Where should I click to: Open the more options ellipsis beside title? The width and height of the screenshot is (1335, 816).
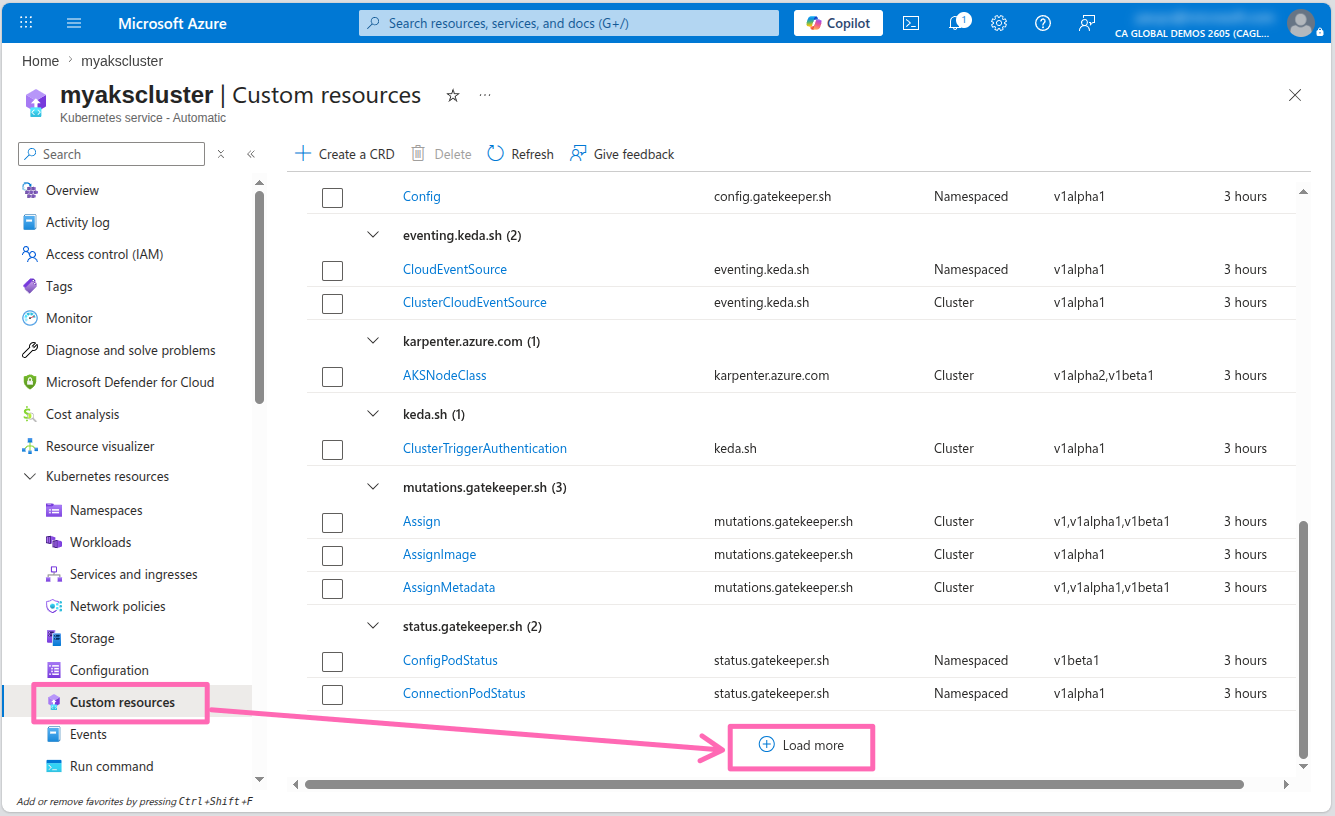[485, 95]
